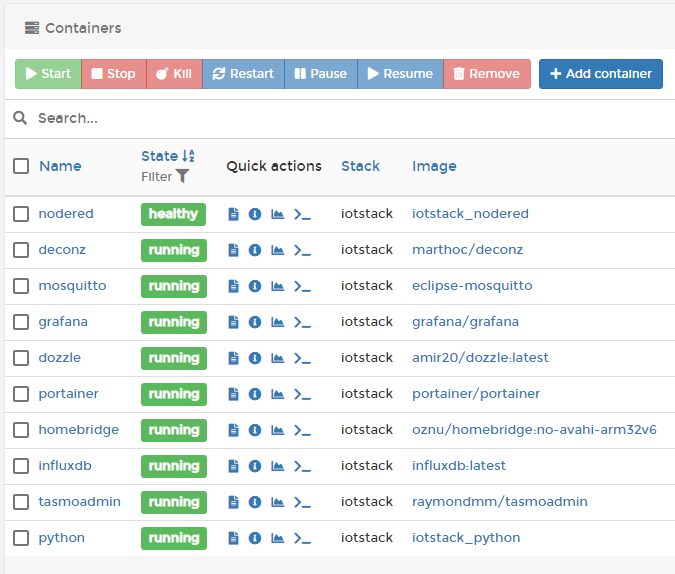Sort by the Stack column header

[360, 166]
